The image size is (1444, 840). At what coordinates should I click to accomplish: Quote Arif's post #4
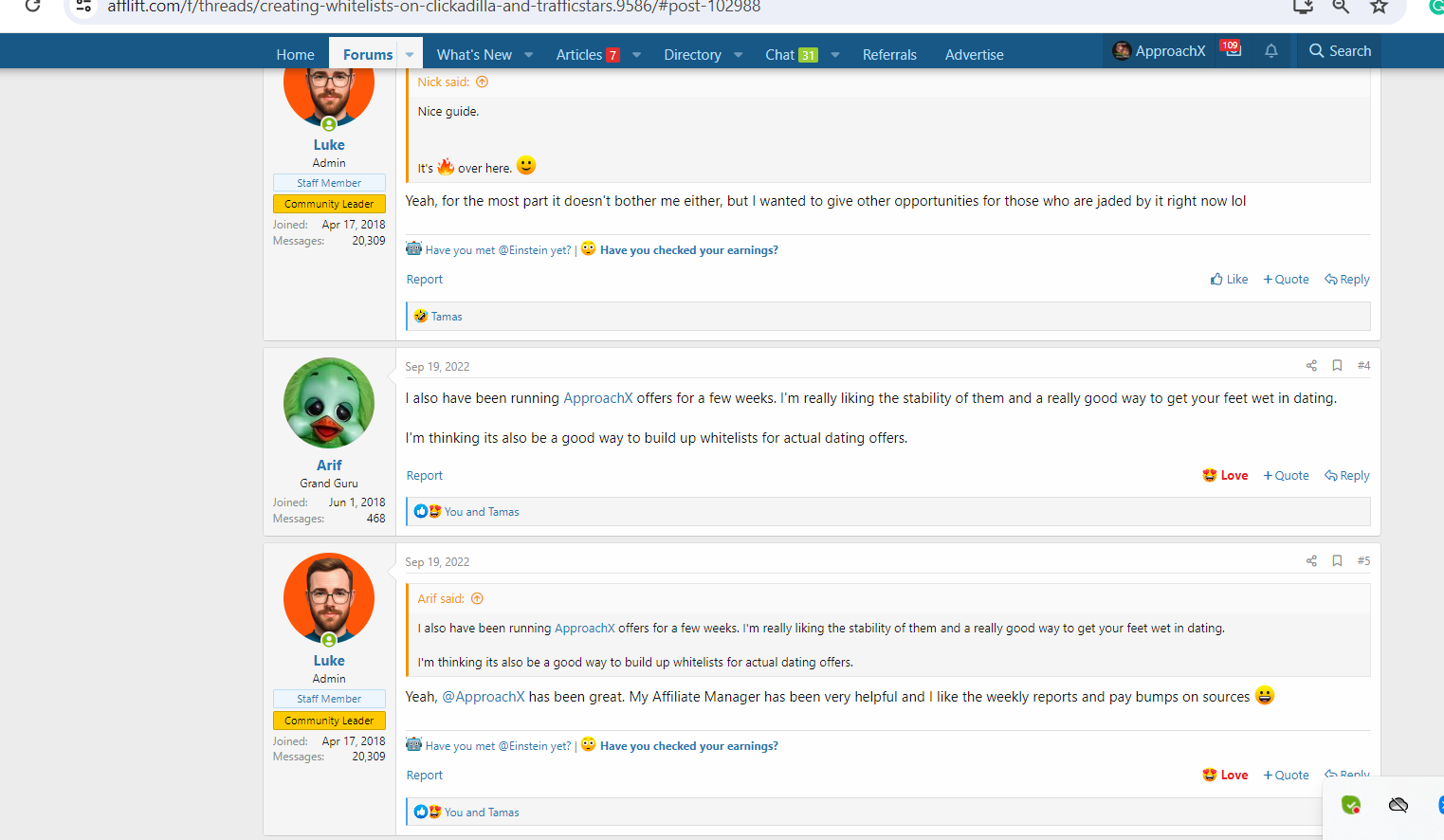coord(1286,476)
